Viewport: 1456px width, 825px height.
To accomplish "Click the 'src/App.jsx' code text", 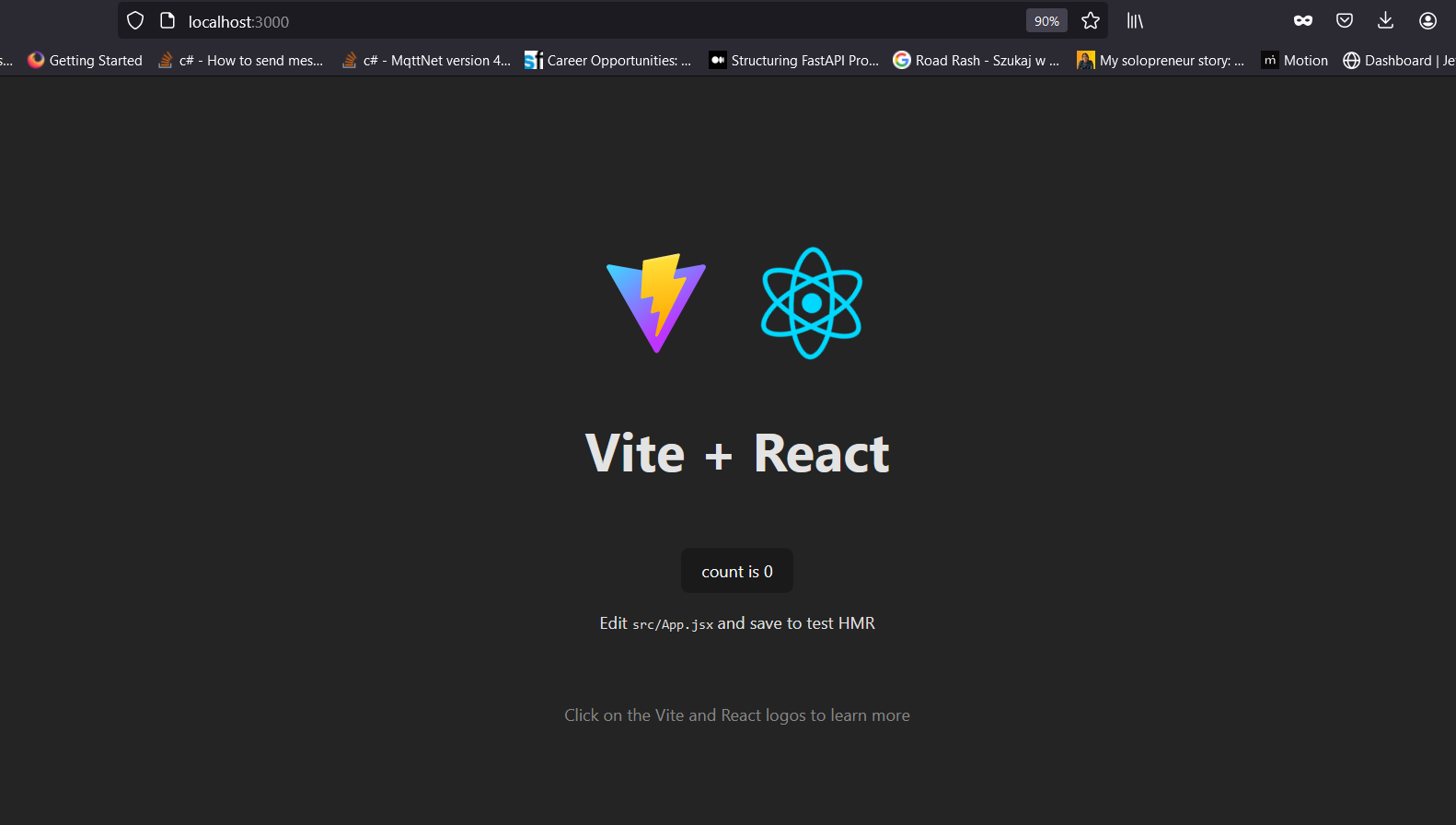I will coord(673,624).
